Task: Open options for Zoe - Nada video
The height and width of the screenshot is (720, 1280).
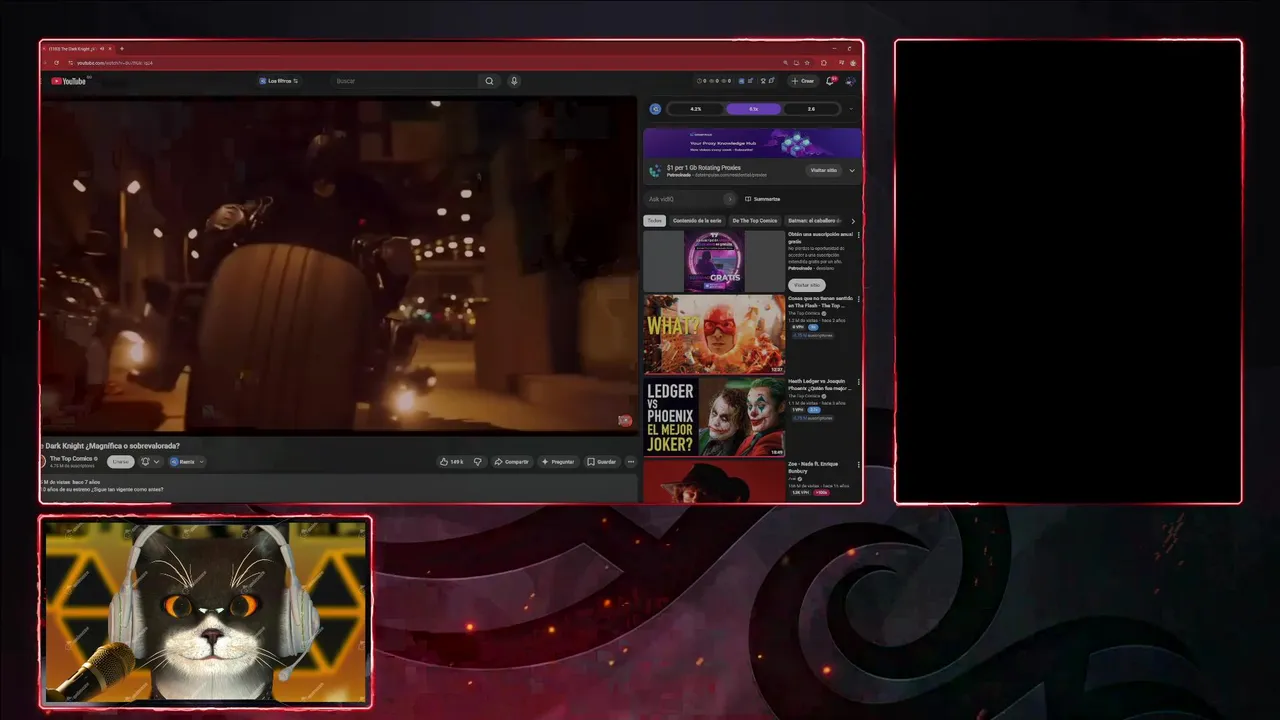Action: (858, 465)
